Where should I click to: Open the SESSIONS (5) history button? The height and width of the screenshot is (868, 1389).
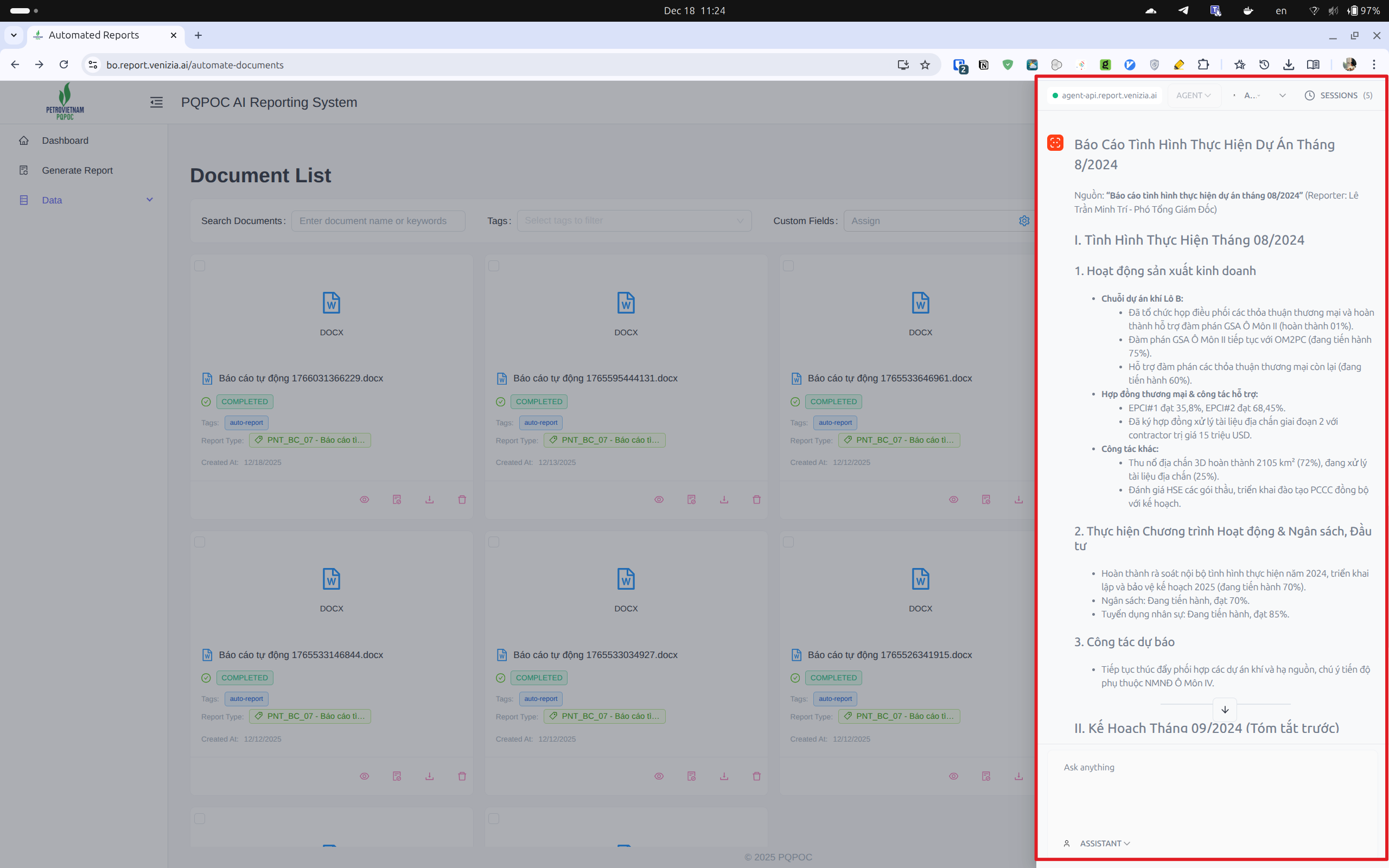click(1339, 95)
